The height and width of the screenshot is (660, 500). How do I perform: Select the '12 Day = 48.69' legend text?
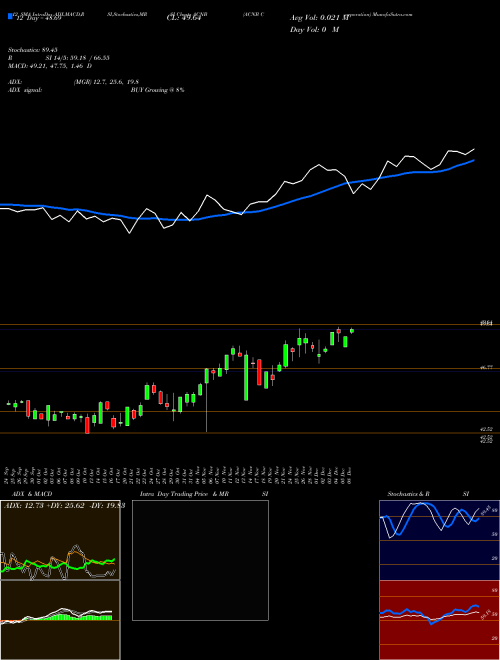click(x=37, y=19)
